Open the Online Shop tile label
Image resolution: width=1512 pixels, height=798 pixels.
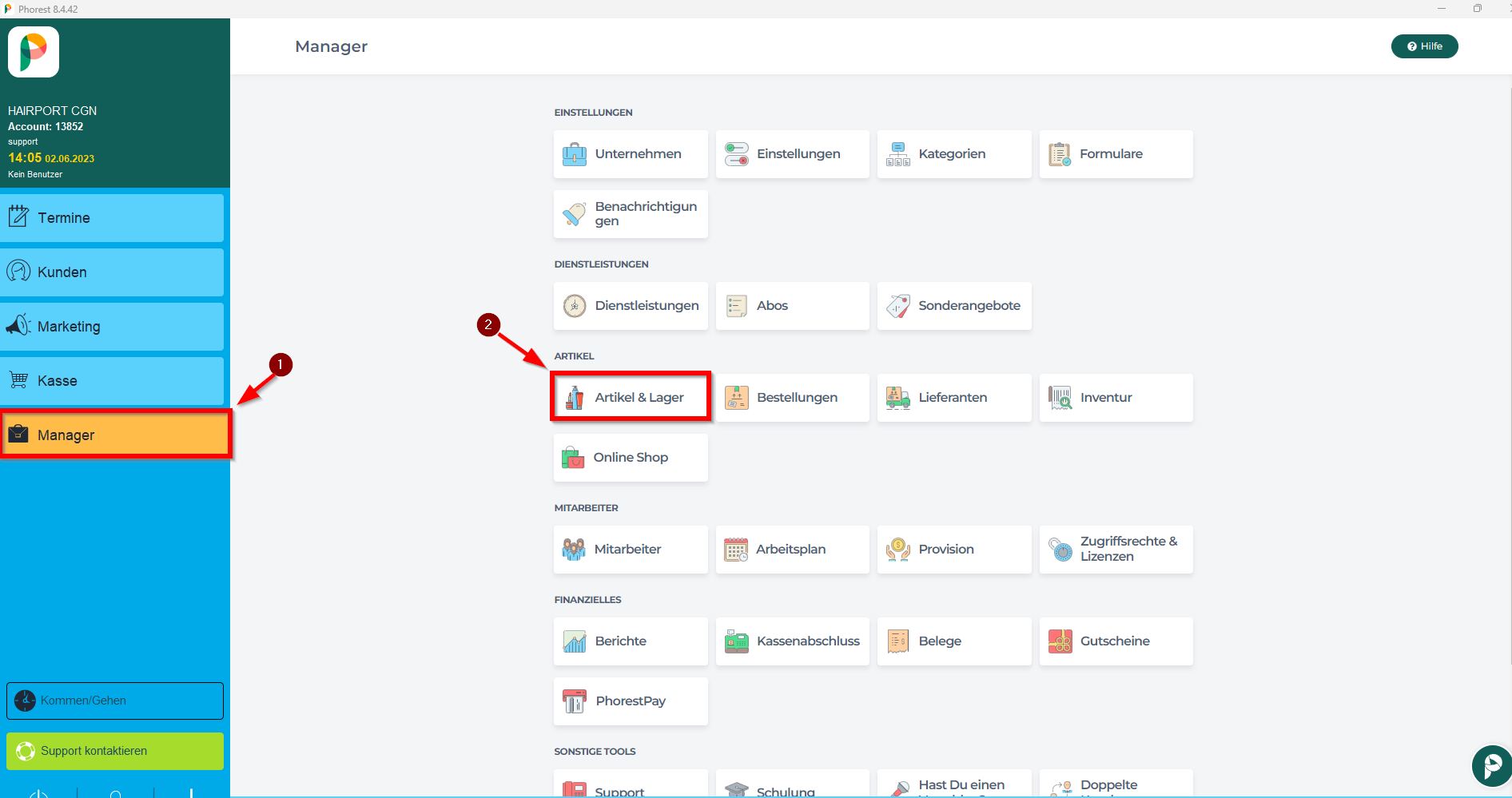(x=631, y=458)
